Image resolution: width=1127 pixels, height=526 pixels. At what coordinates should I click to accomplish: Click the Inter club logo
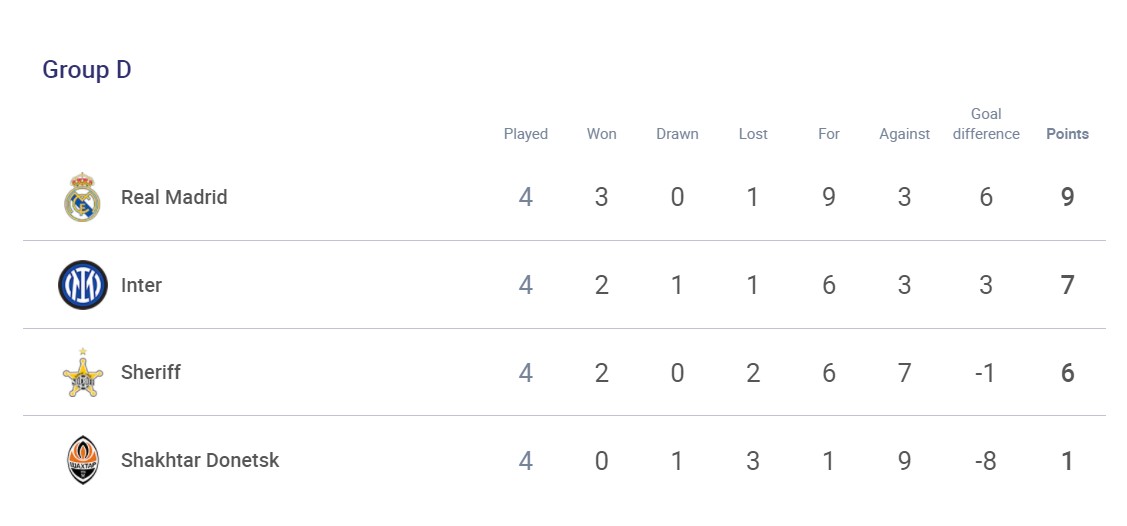[82, 285]
